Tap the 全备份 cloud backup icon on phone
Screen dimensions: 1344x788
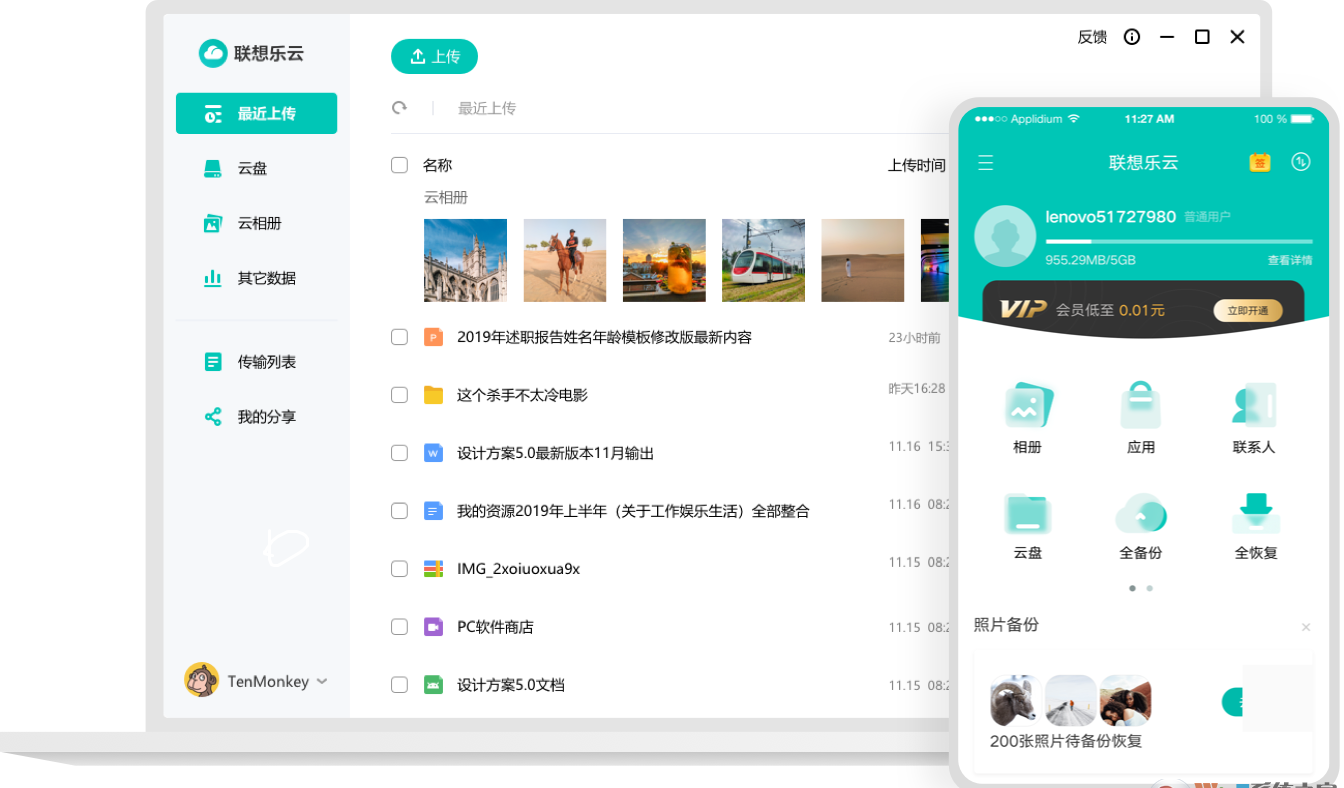click(1141, 513)
